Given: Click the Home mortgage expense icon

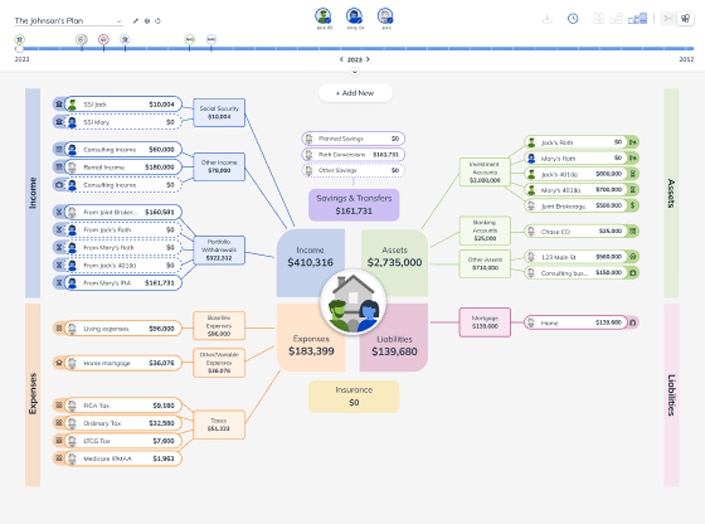Looking at the screenshot, I should pos(60,363).
